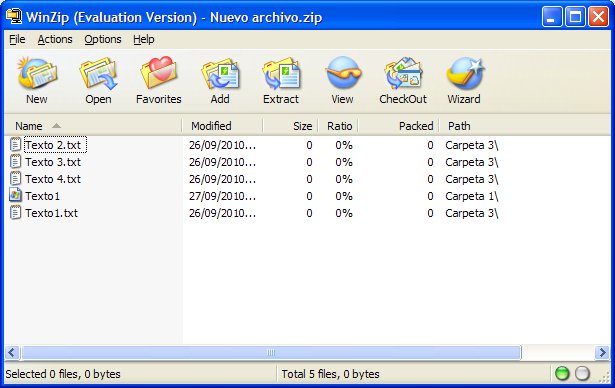
Task: Click the 'Total 5 files, 0 bytes' status text
Action: click(x=330, y=374)
